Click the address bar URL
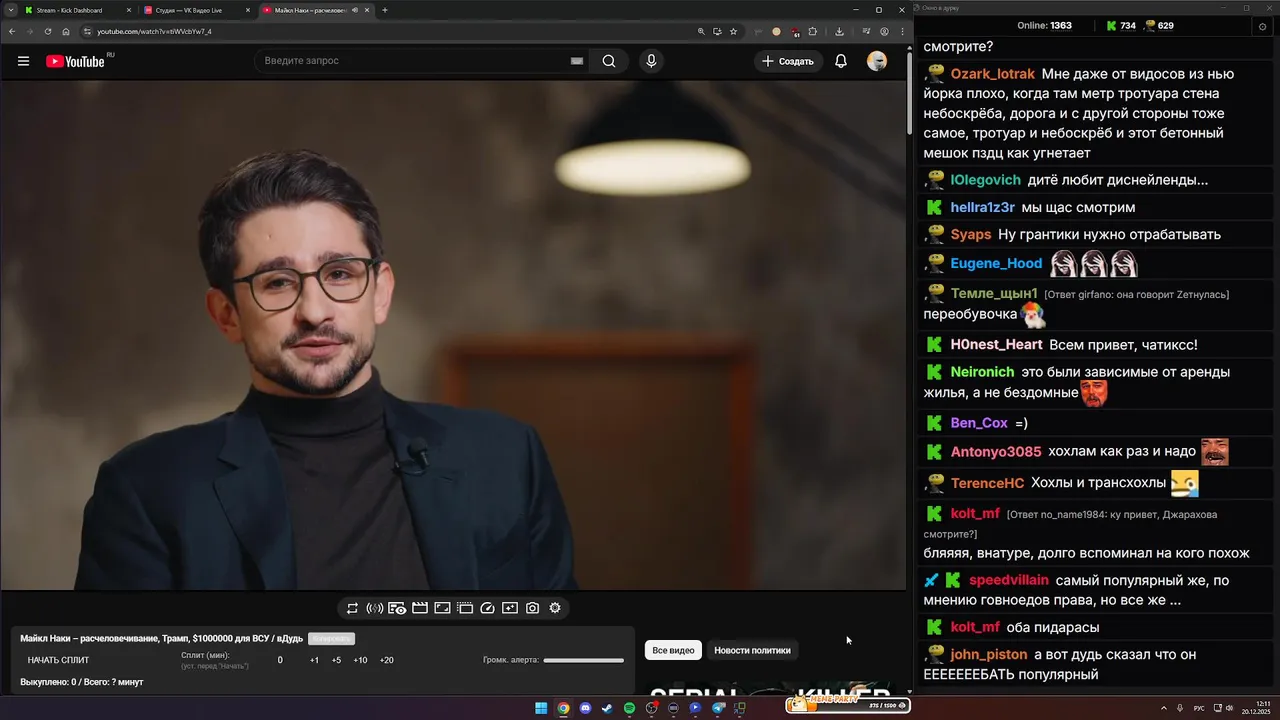 coord(154,31)
